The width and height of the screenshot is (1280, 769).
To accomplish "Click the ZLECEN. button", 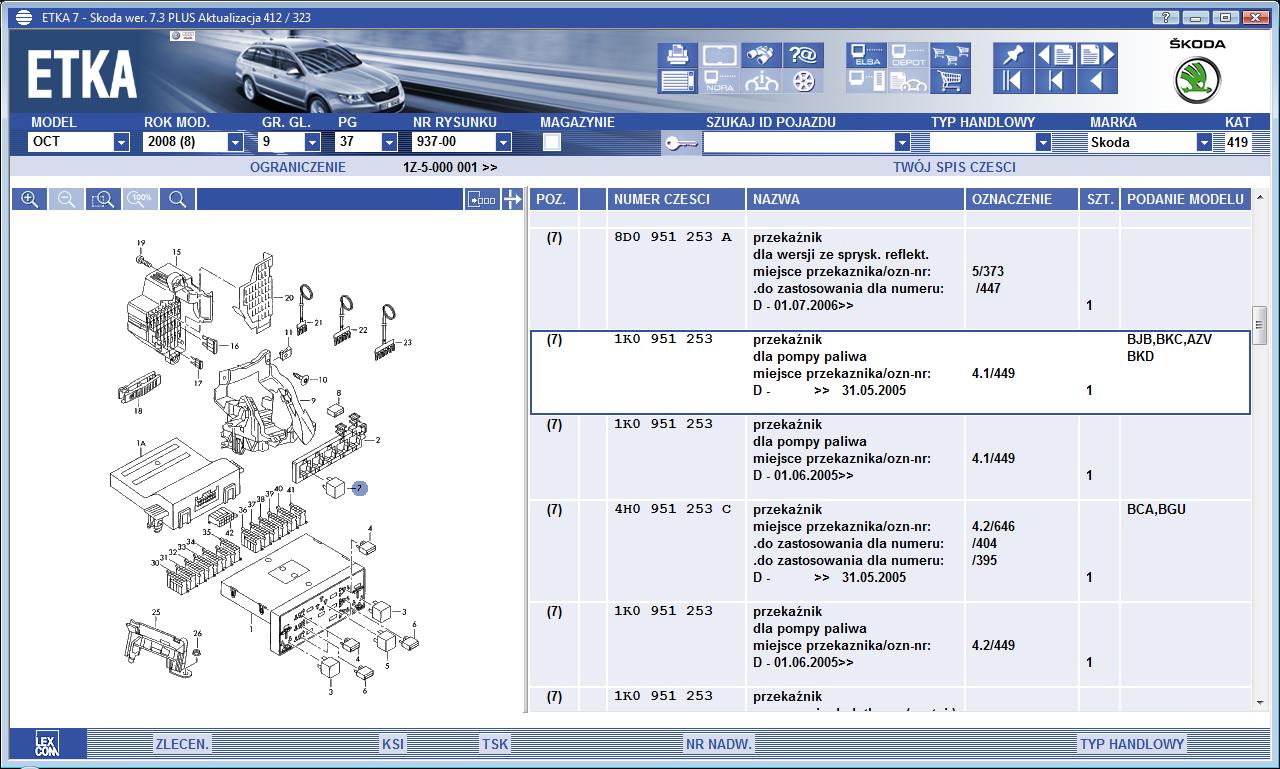I will pyautogui.click(x=182, y=744).
